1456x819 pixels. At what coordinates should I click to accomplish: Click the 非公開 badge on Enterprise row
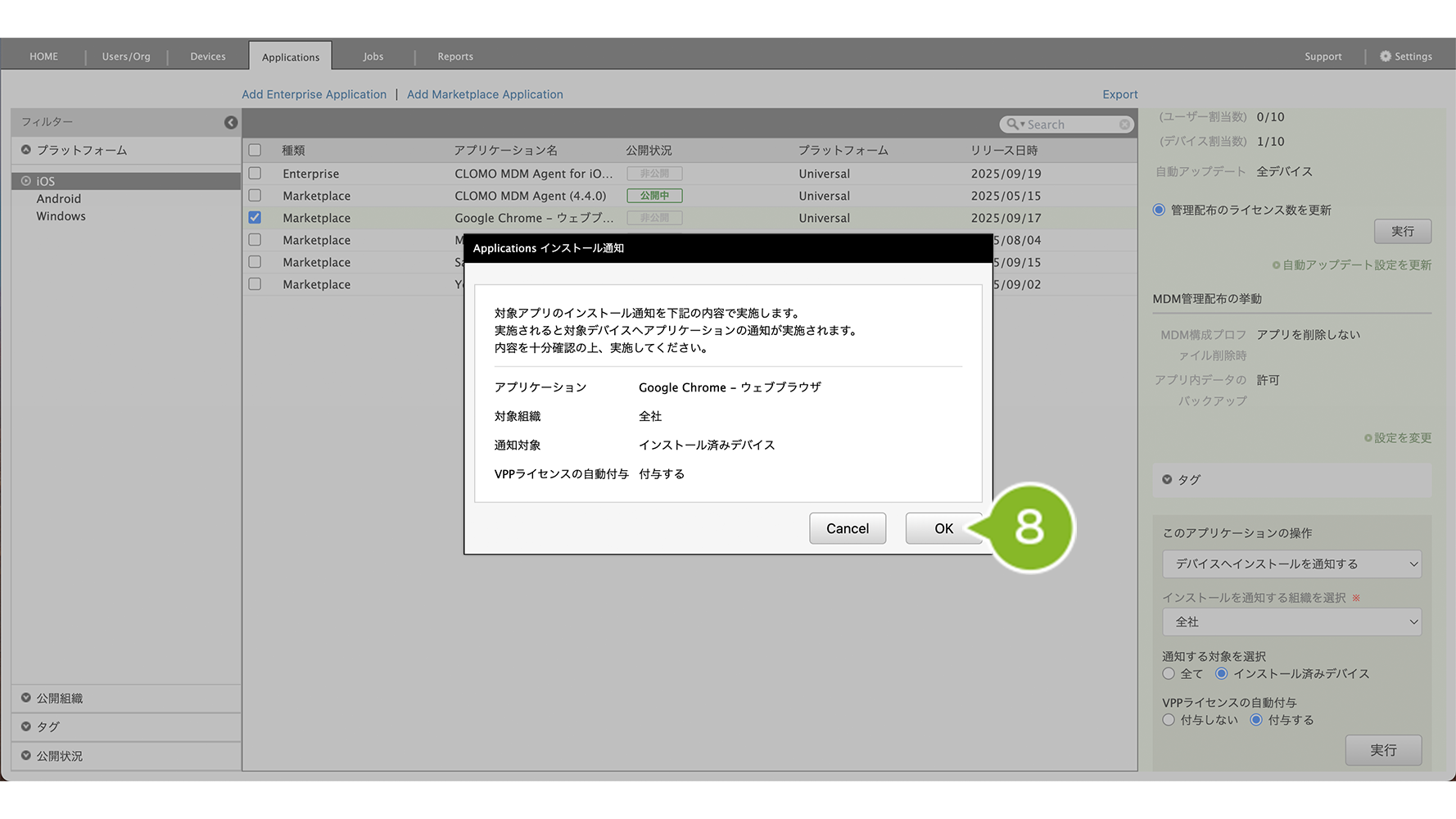pyautogui.click(x=654, y=174)
